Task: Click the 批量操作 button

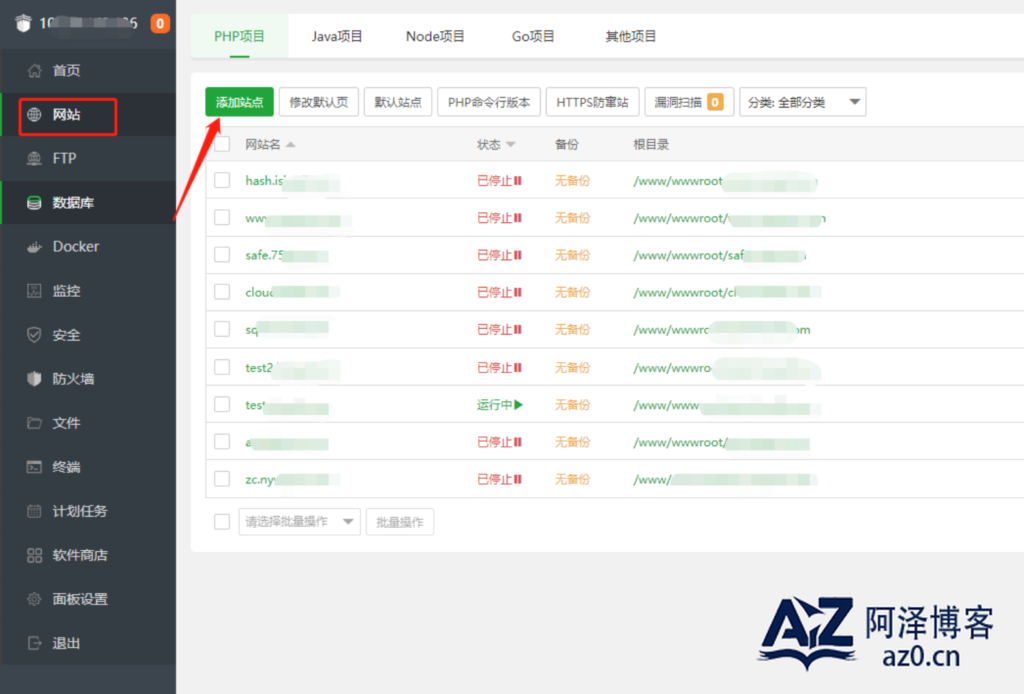Action: [x=400, y=522]
